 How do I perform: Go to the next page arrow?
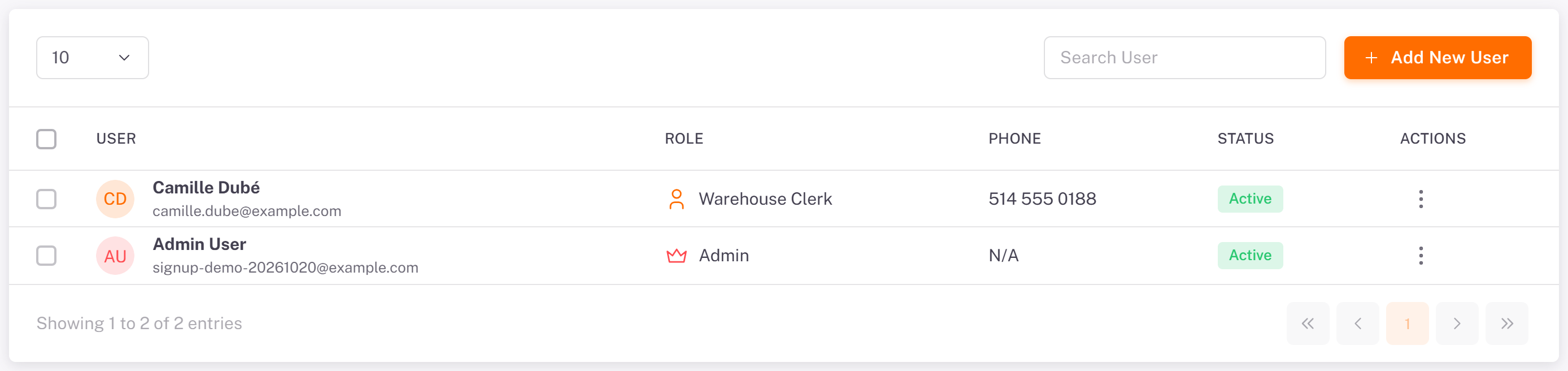pyautogui.click(x=1457, y=323)
